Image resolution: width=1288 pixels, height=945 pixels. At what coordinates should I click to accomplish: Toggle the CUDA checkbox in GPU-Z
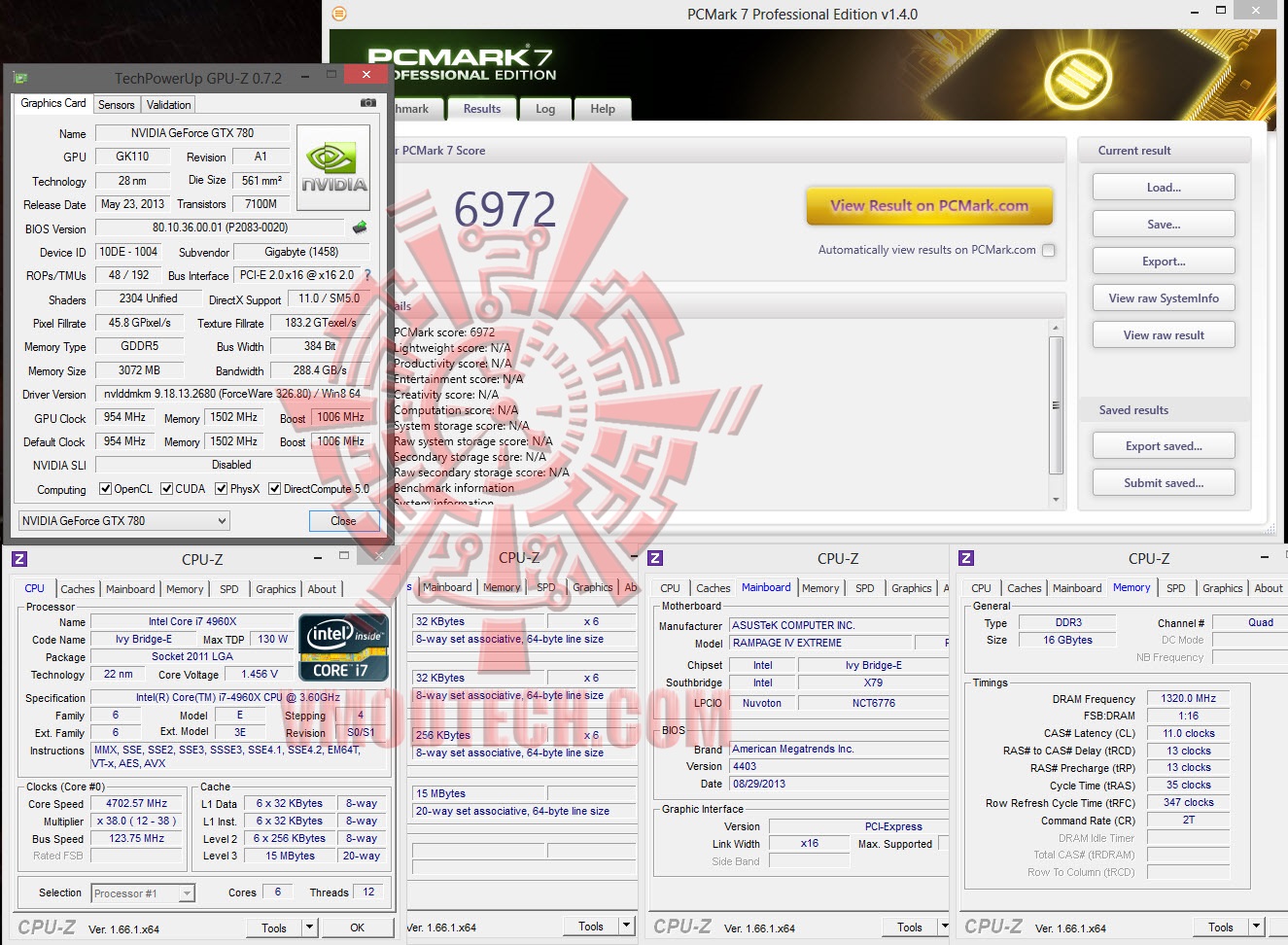[x=167, y=489]
